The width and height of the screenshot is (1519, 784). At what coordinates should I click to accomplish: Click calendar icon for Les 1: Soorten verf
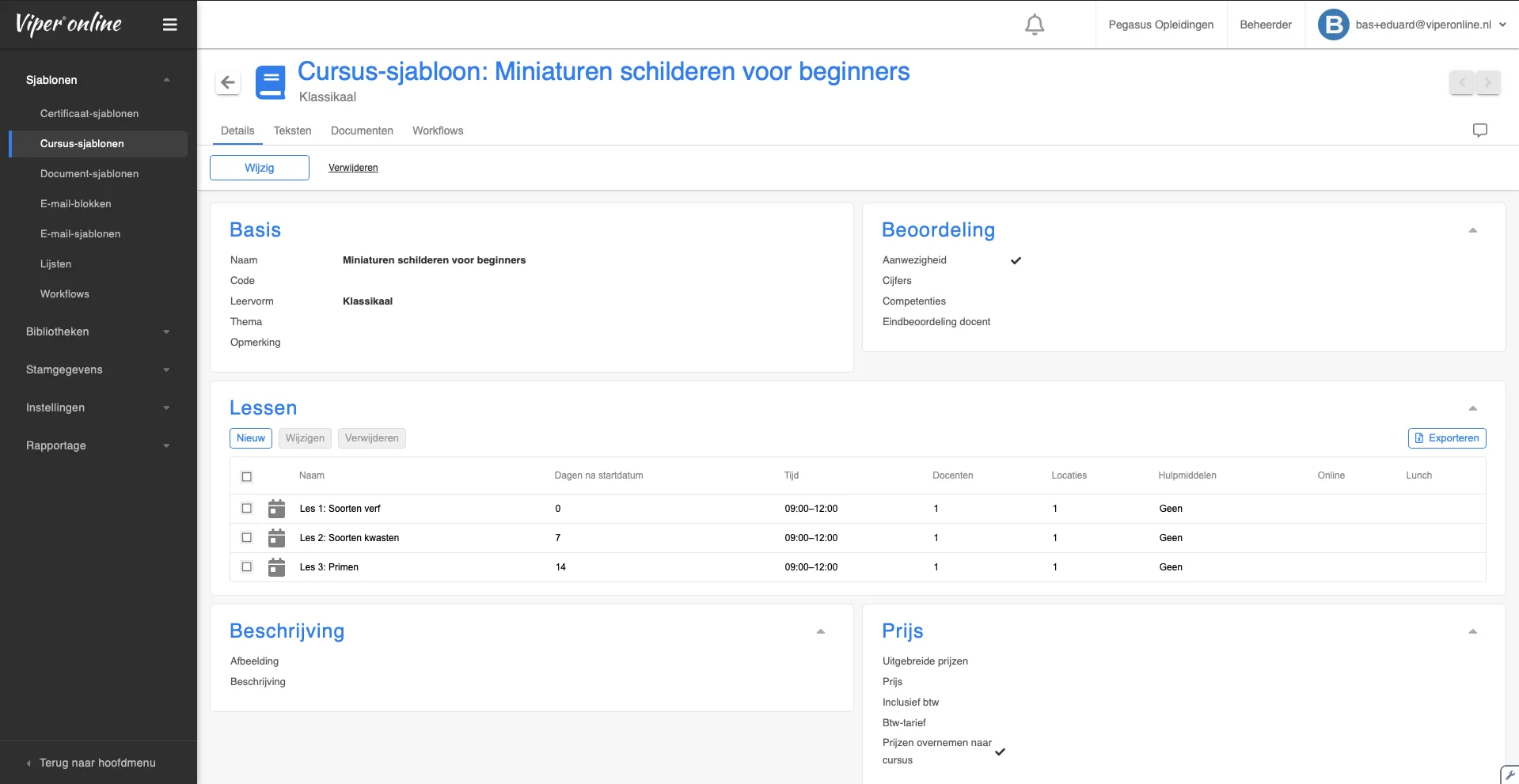tap(276, 509)
